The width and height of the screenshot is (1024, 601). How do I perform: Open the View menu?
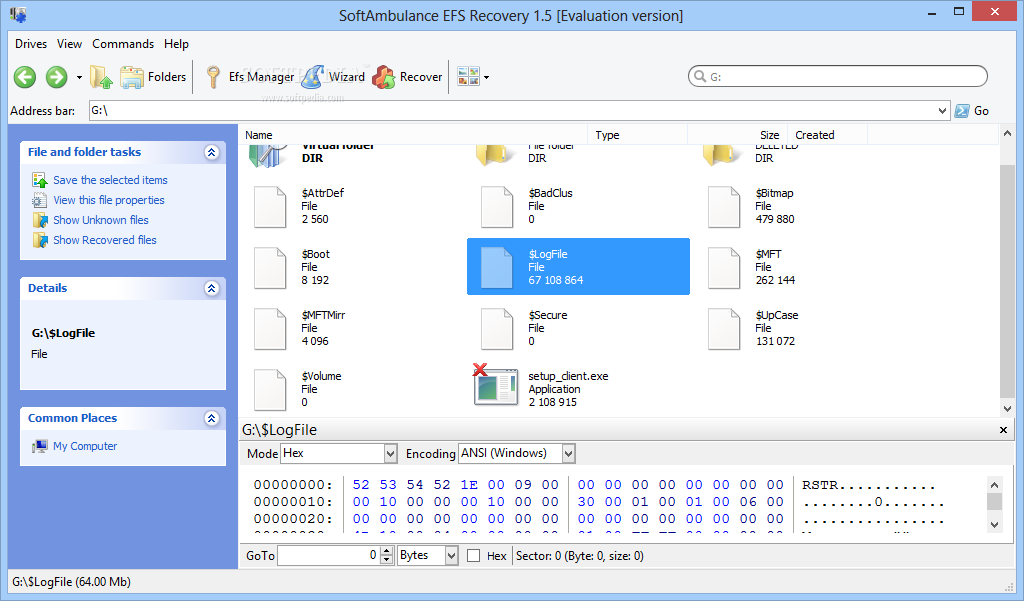[69, 44]
